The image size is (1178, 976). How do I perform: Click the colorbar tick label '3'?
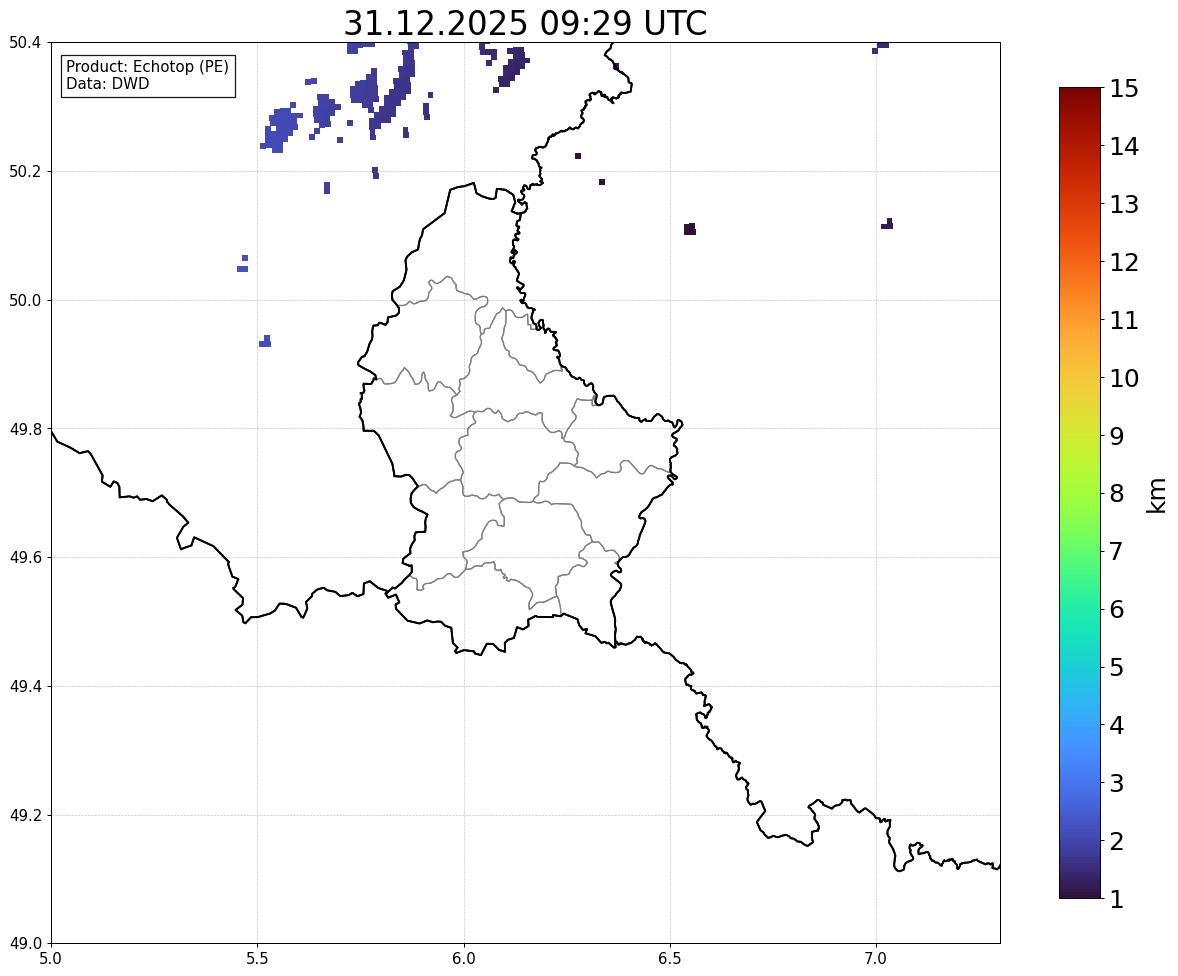point(1116,783)
